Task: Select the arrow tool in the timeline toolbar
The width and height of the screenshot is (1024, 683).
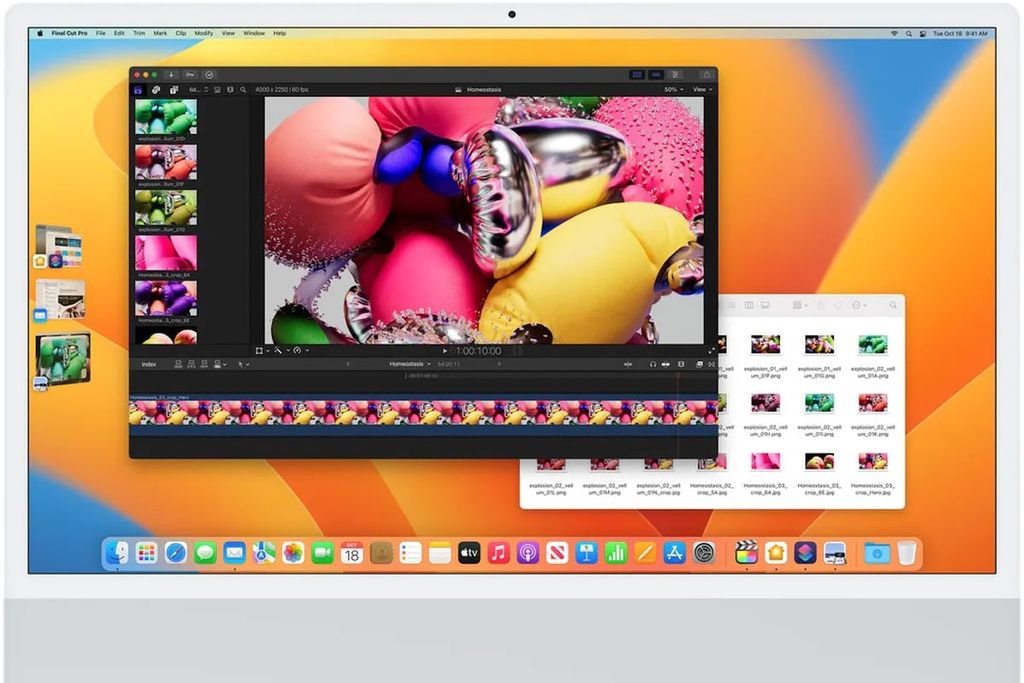Action: pyautogui.click(x=239, y=363)
